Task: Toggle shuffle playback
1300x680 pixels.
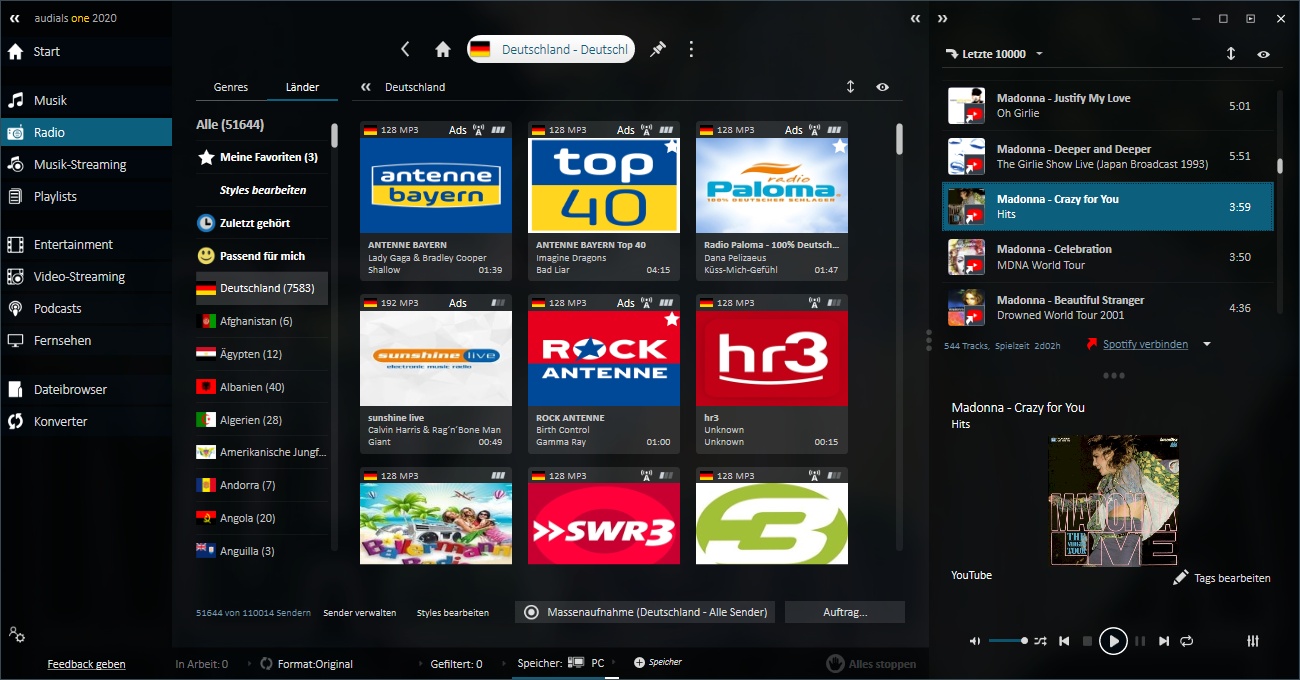Action: pos(1040,641)
